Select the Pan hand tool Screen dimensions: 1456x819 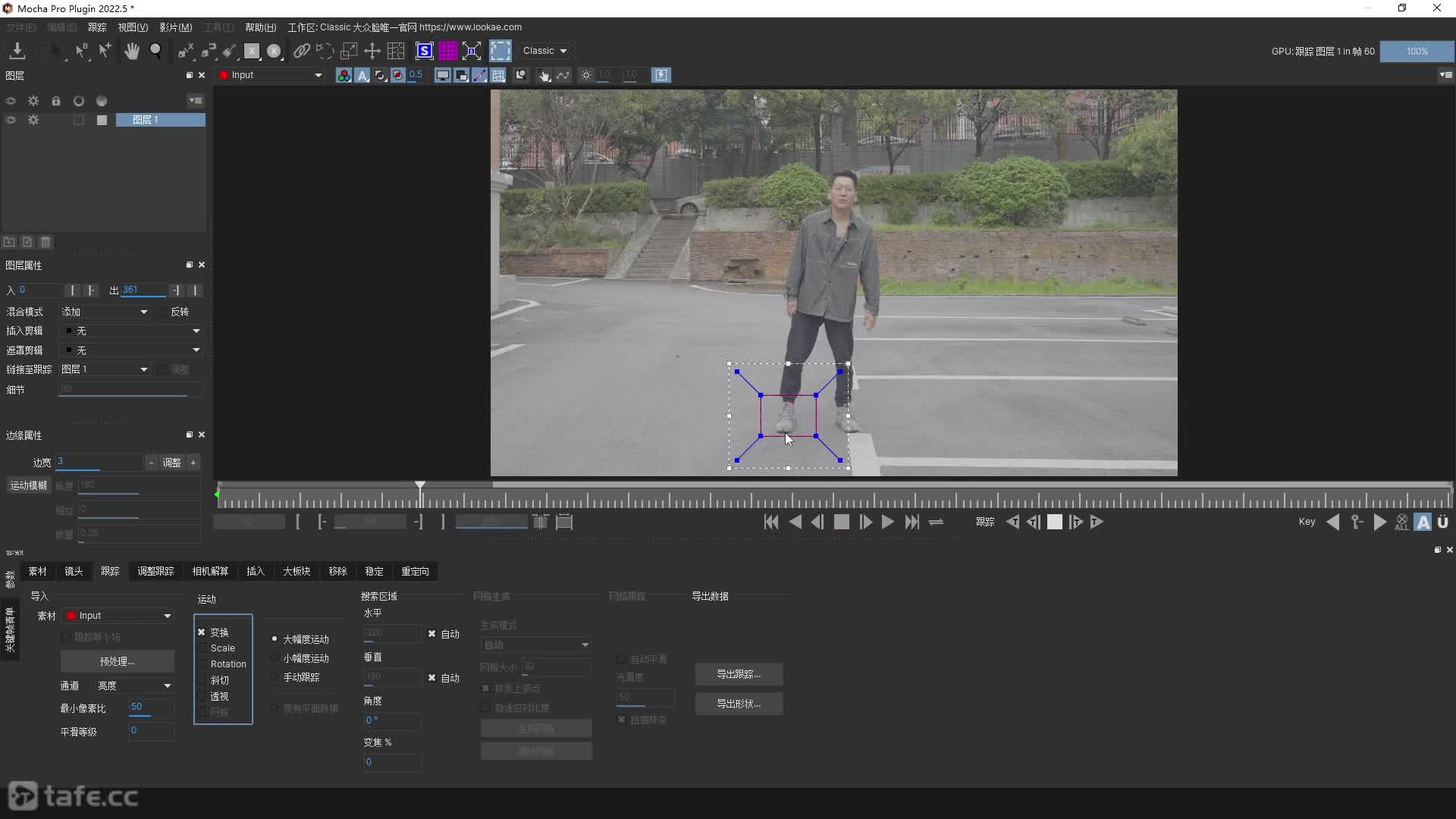[132, 51]
